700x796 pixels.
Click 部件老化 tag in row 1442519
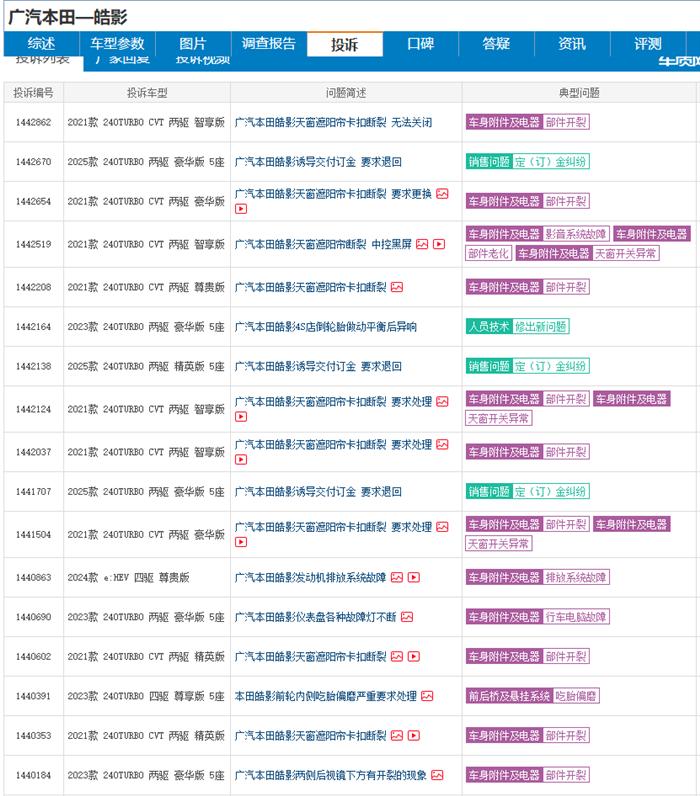pos(488,253)
